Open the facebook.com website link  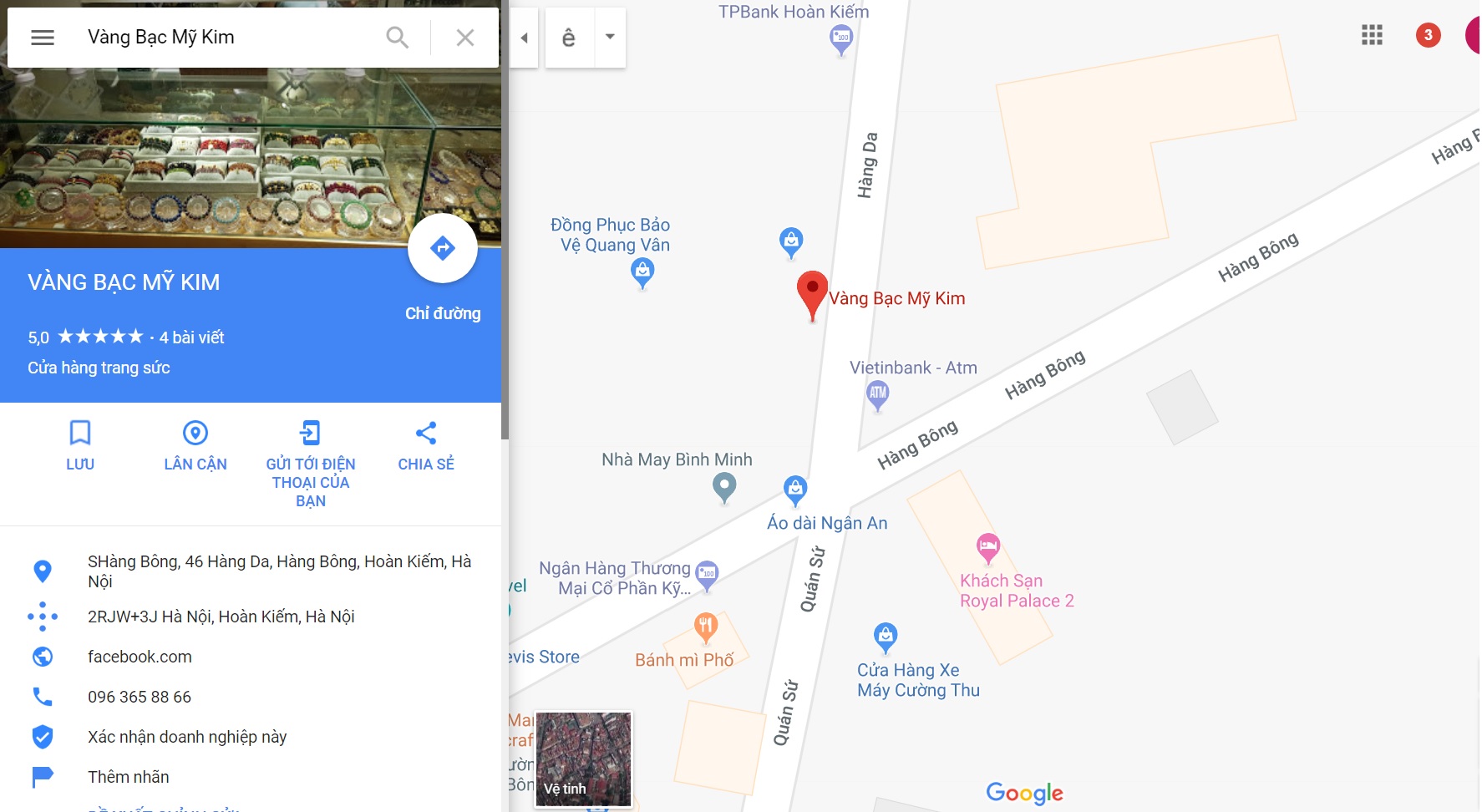pos(140,657)
